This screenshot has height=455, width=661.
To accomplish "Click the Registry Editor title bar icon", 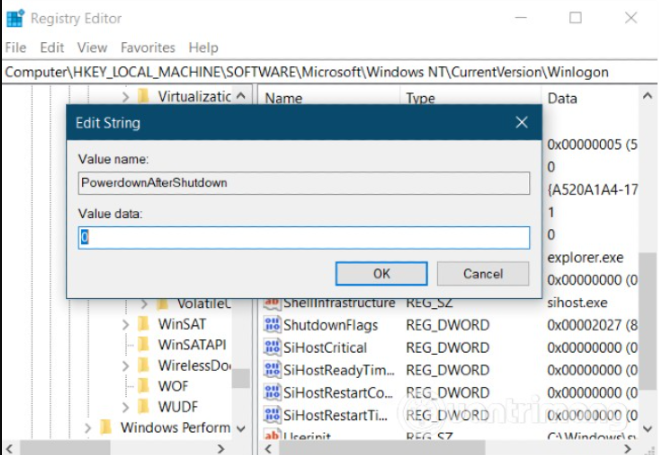I will tap(15, 18).
